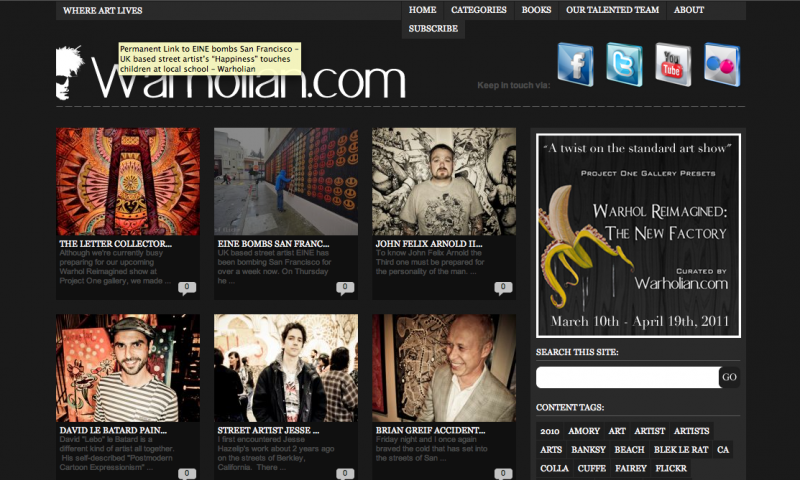Select the FLICKR content tag
800x480 pixels.
coord(671,468)
